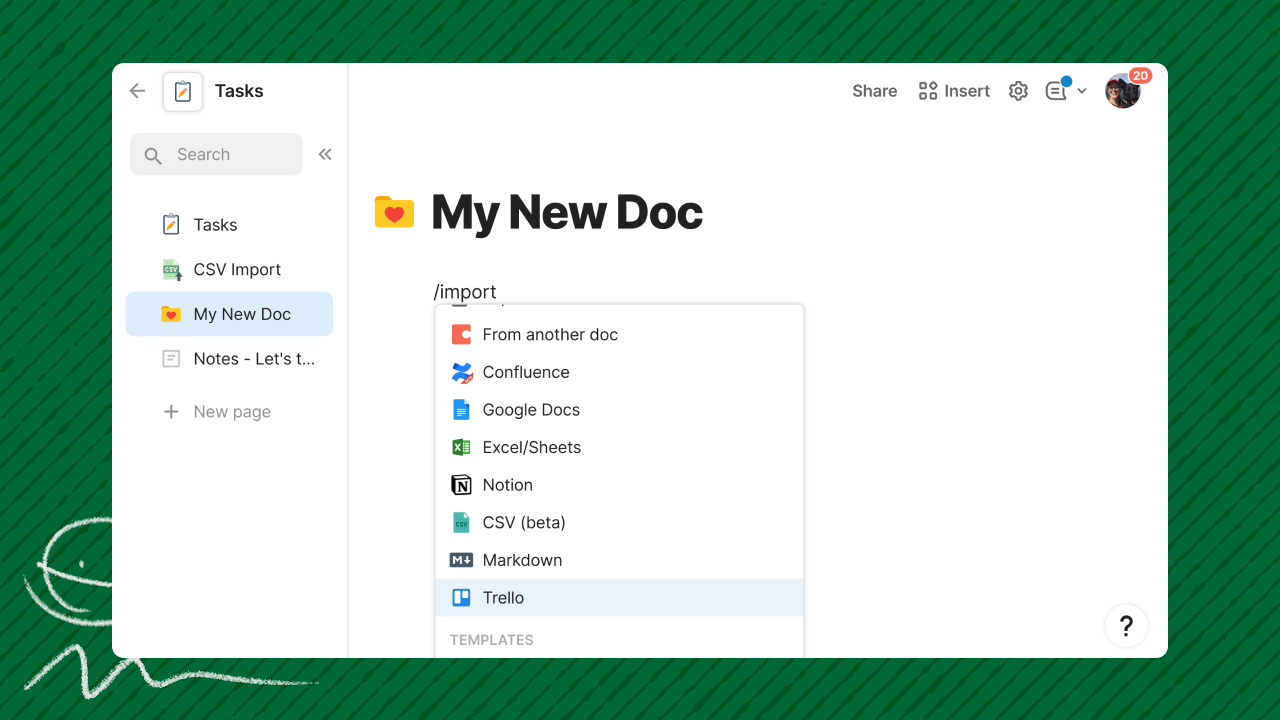The height and width of the screenshot is (720, 1280).
Task: Click the Tasks doc title in header
Action: (239, 91)
